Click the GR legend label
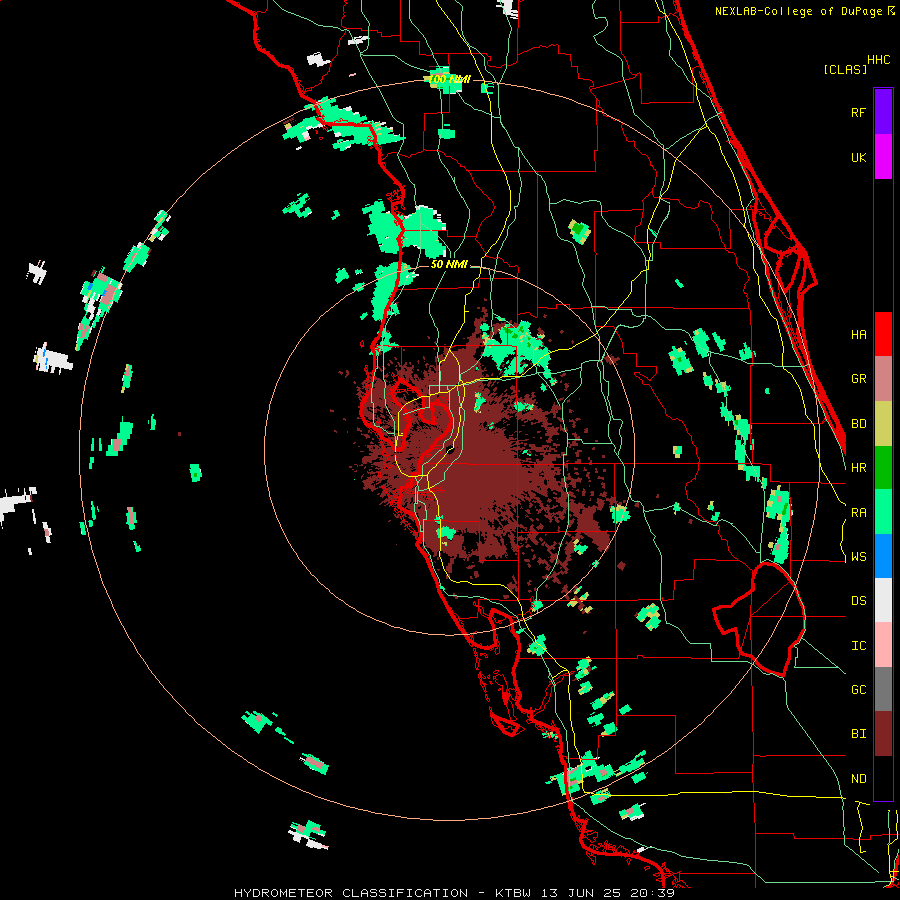Screen dimensions: 900x900 coord(858,379)
